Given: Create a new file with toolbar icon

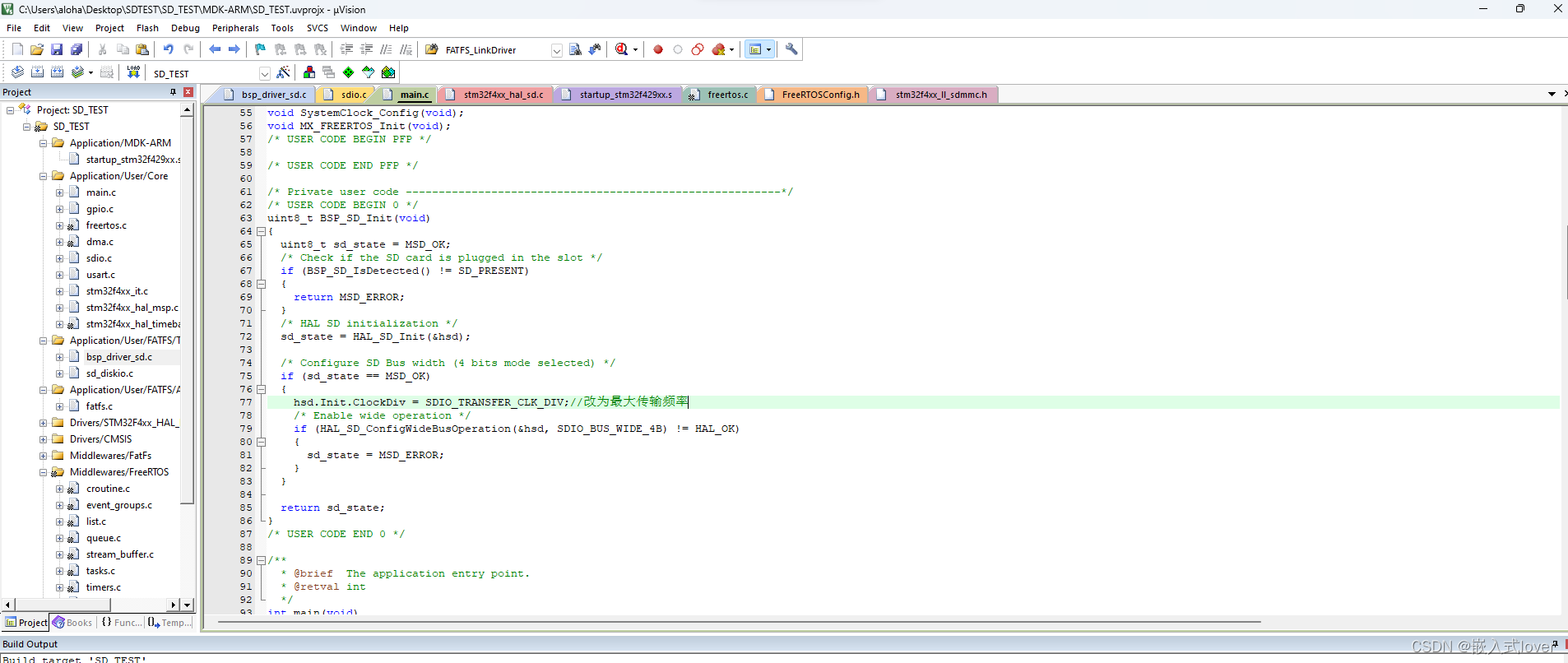Looking at the screenshot, I should [x=17, y=49].
